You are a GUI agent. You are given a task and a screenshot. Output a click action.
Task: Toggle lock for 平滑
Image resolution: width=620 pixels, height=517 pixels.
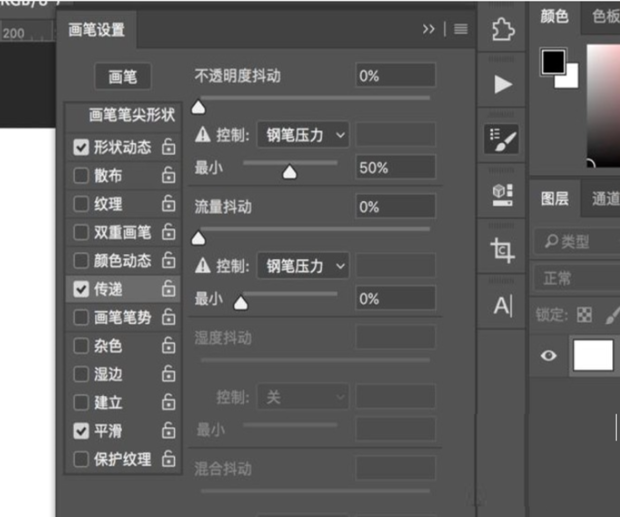tap(168, 431)
